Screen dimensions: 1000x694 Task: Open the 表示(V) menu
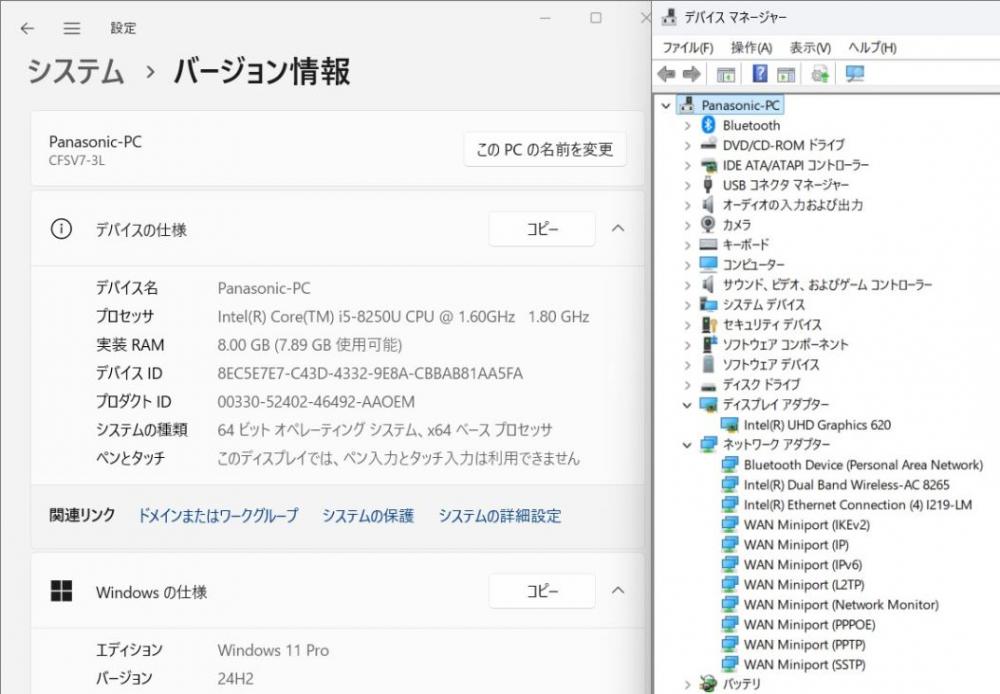coord(810,48)
